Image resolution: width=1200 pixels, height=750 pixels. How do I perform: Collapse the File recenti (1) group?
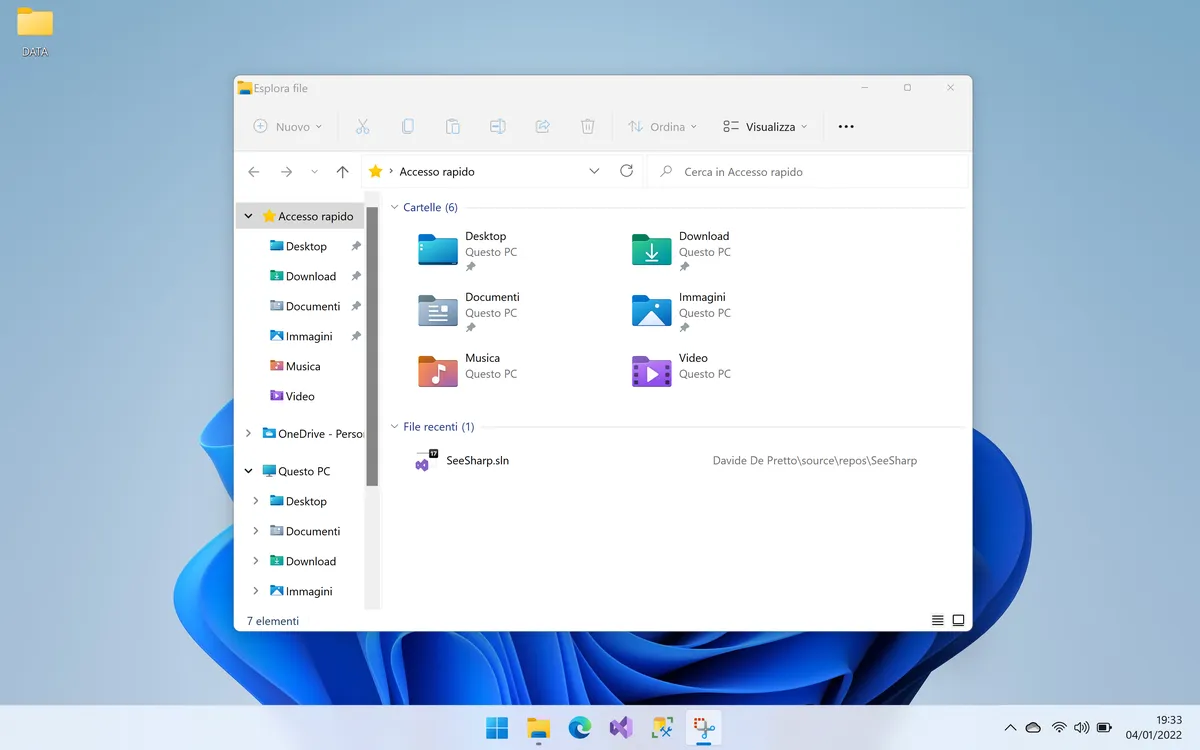pyautogui.click(x=395, y=427)
